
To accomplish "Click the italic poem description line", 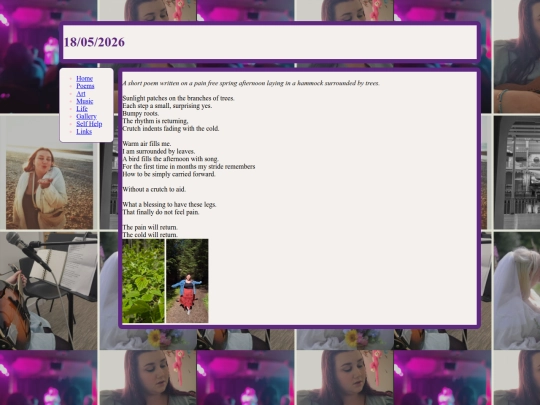I will click(251, 83).
